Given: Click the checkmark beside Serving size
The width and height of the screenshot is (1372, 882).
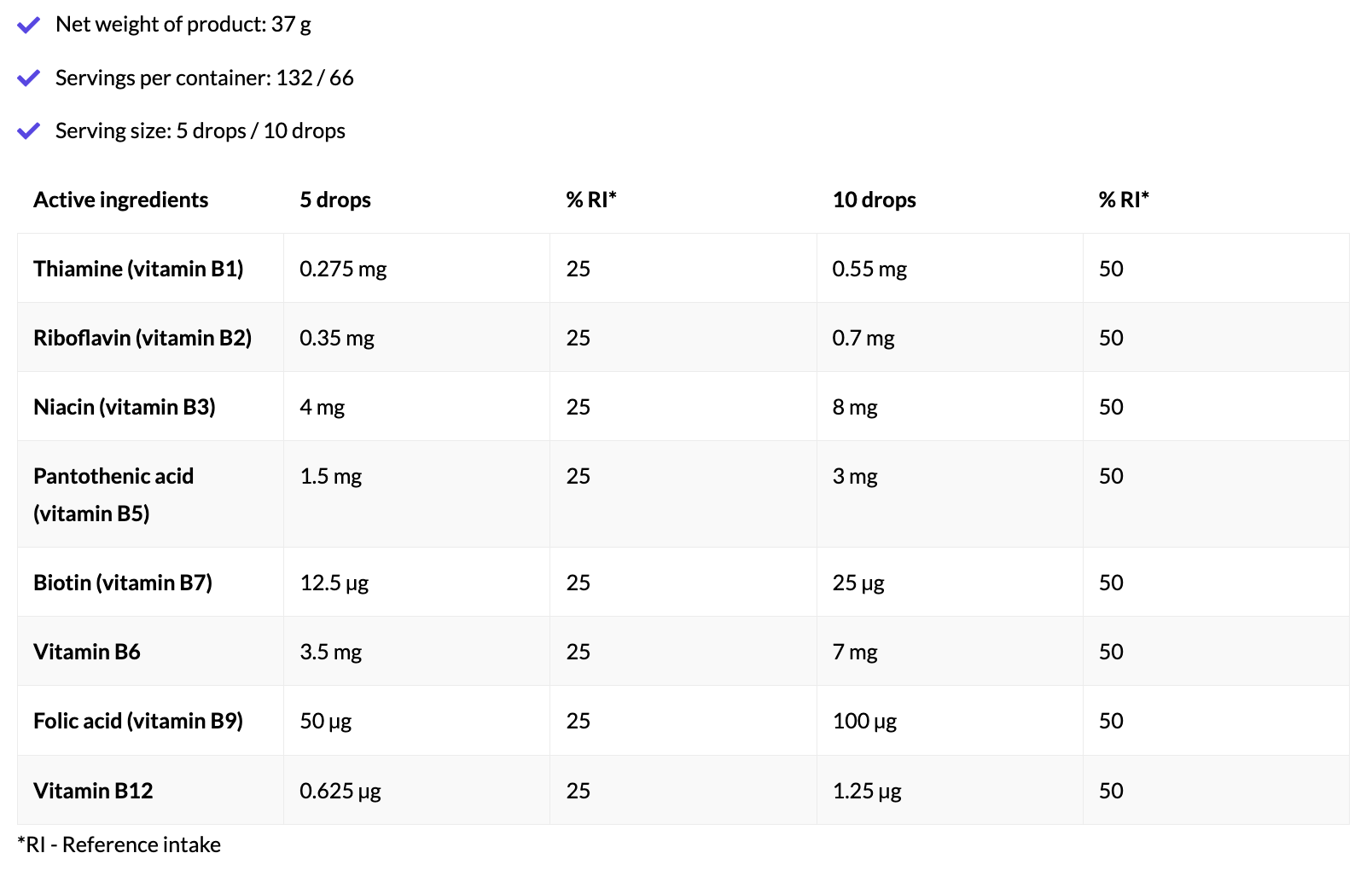Looking at the screenshot, I should pos(29,131).
